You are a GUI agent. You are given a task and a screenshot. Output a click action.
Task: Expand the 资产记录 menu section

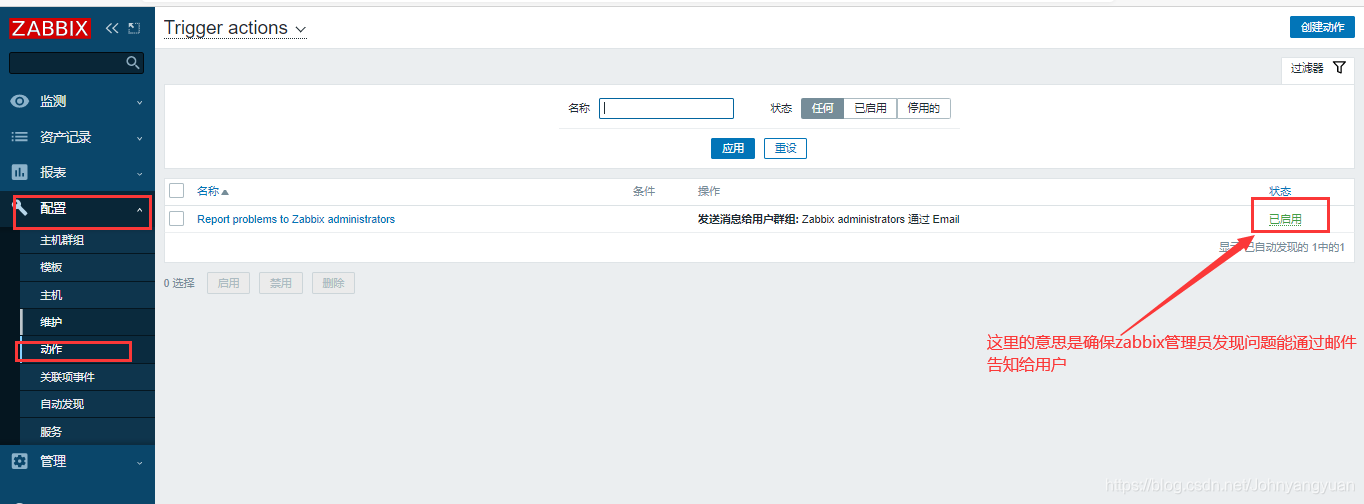pyautogui.click(x=77, y=137)
